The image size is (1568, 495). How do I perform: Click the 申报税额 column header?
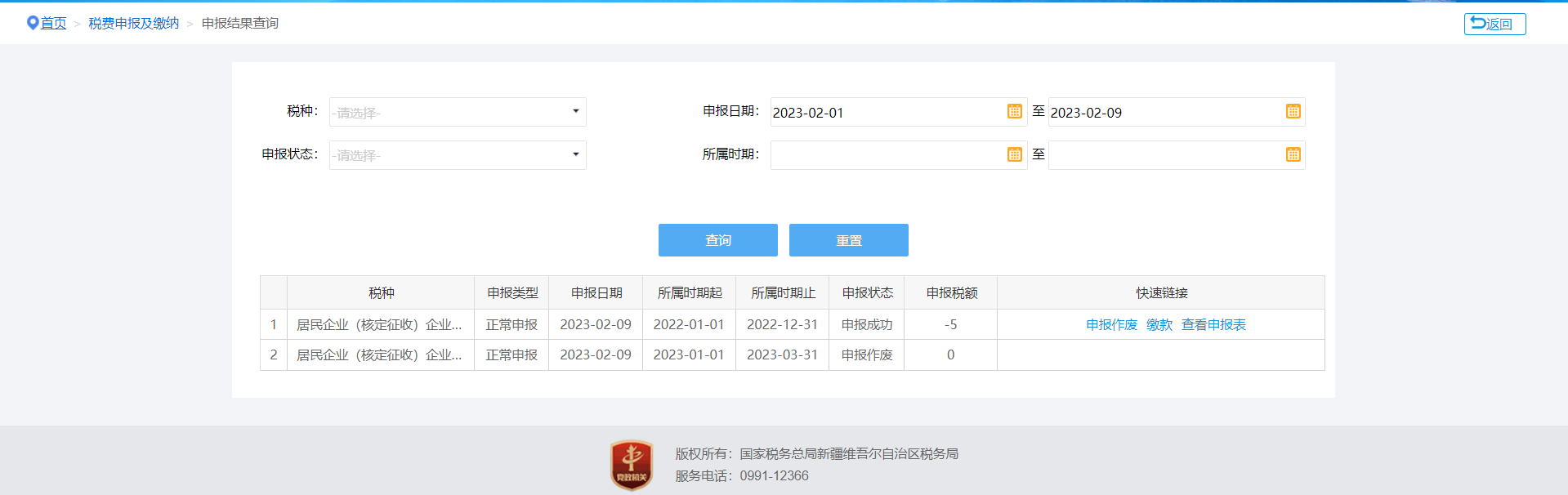951,293
